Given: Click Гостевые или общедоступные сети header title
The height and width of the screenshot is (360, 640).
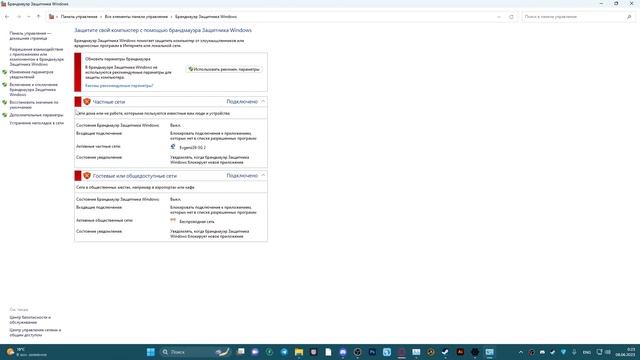Looking at the screenshot, I should coord(135,176).
